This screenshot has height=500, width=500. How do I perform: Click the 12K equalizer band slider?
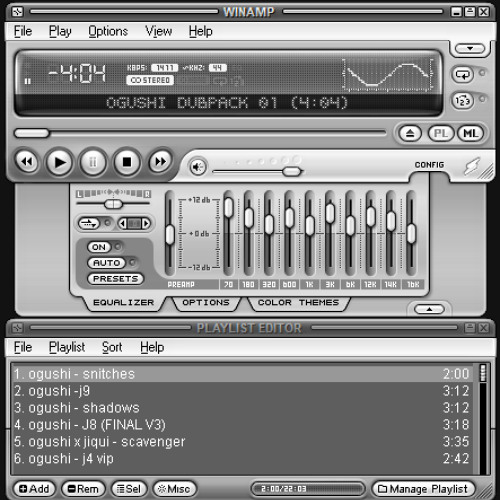371,217
